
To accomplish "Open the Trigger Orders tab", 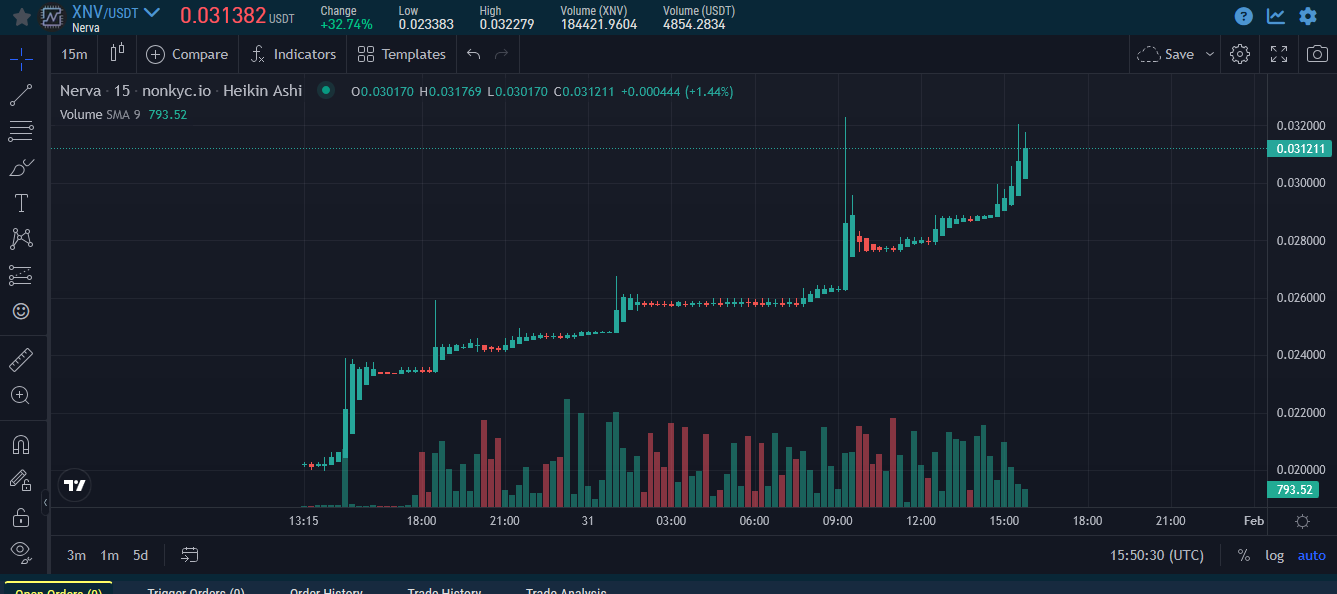I will [196, 589].
